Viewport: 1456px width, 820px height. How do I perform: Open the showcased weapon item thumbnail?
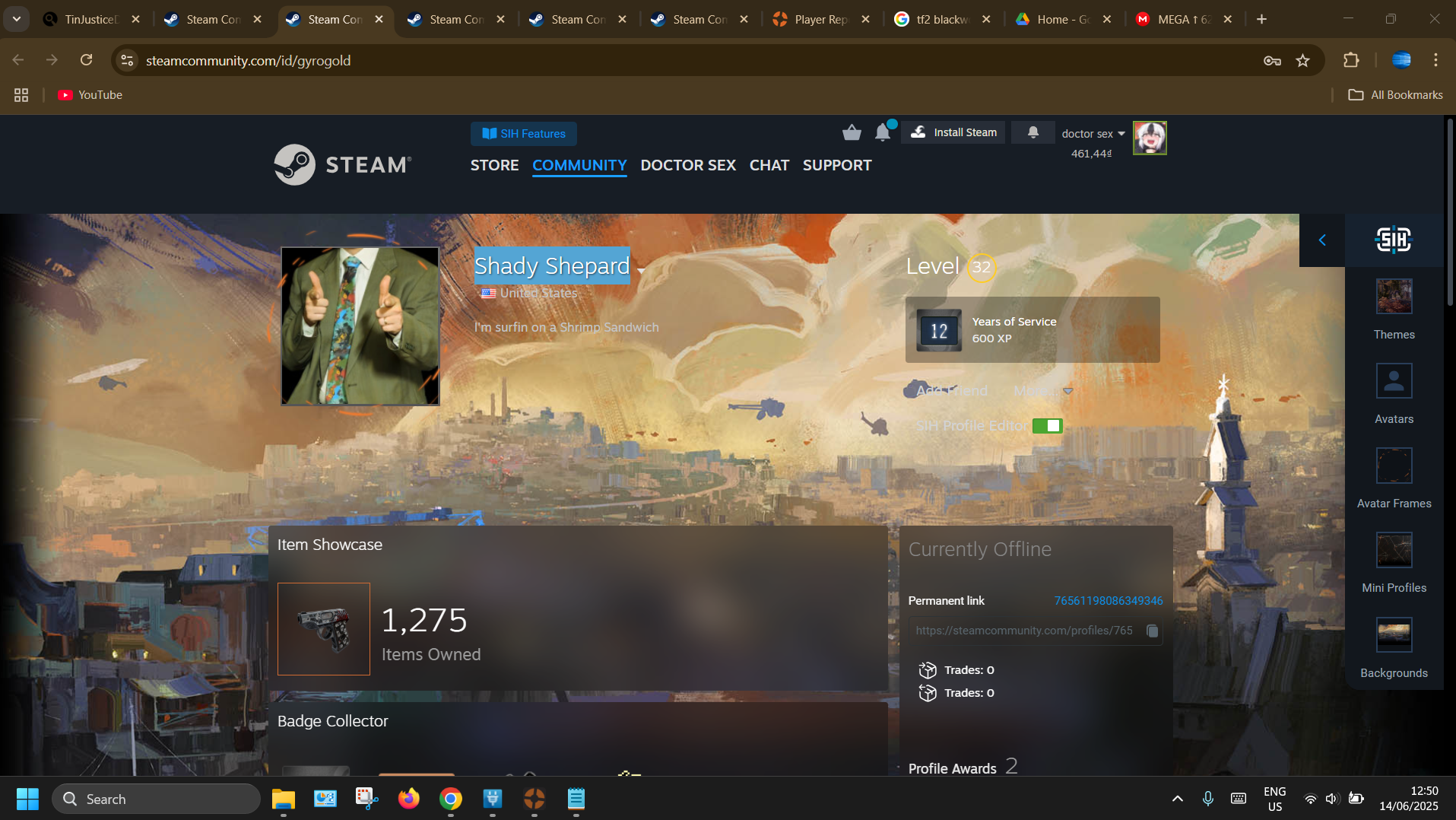point(324,629)
